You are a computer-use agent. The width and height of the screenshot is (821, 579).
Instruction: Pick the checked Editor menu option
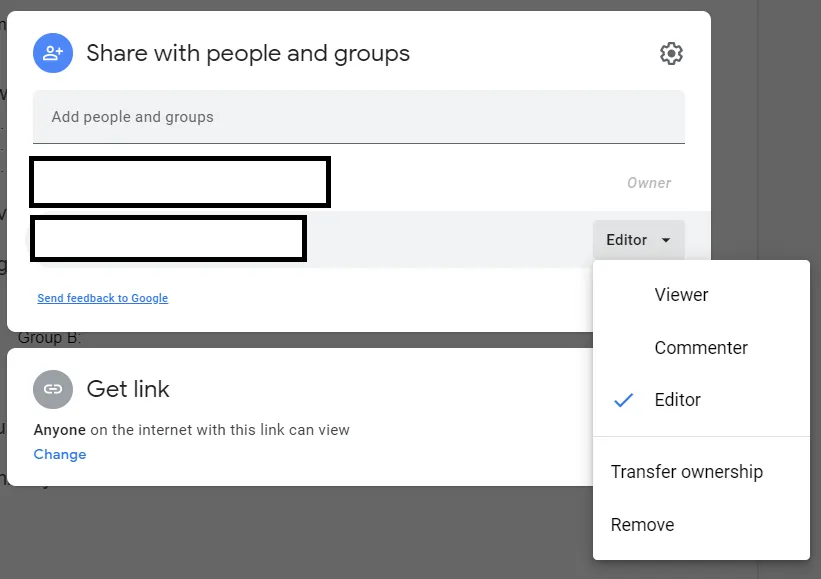click(677, 400)
